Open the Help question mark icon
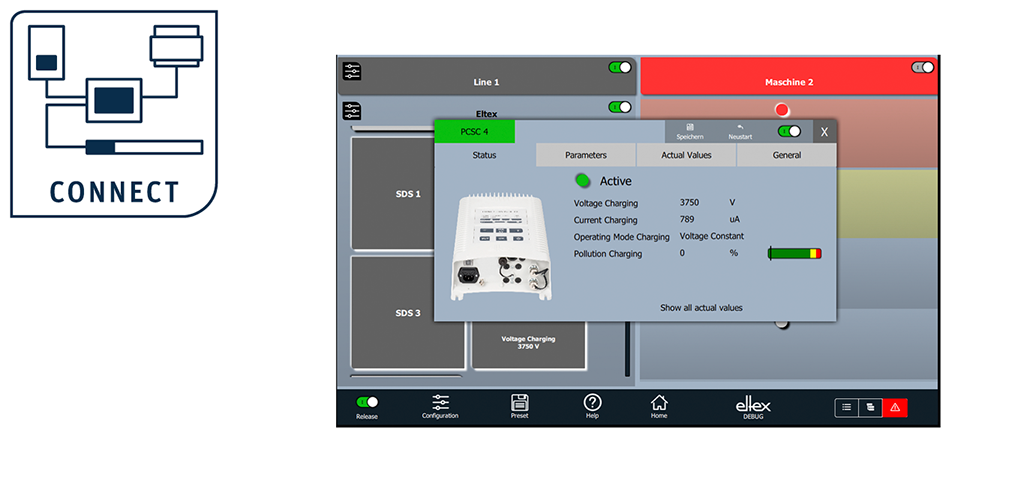The width and height of the screenshot is (1024, 480). [592, 403]
